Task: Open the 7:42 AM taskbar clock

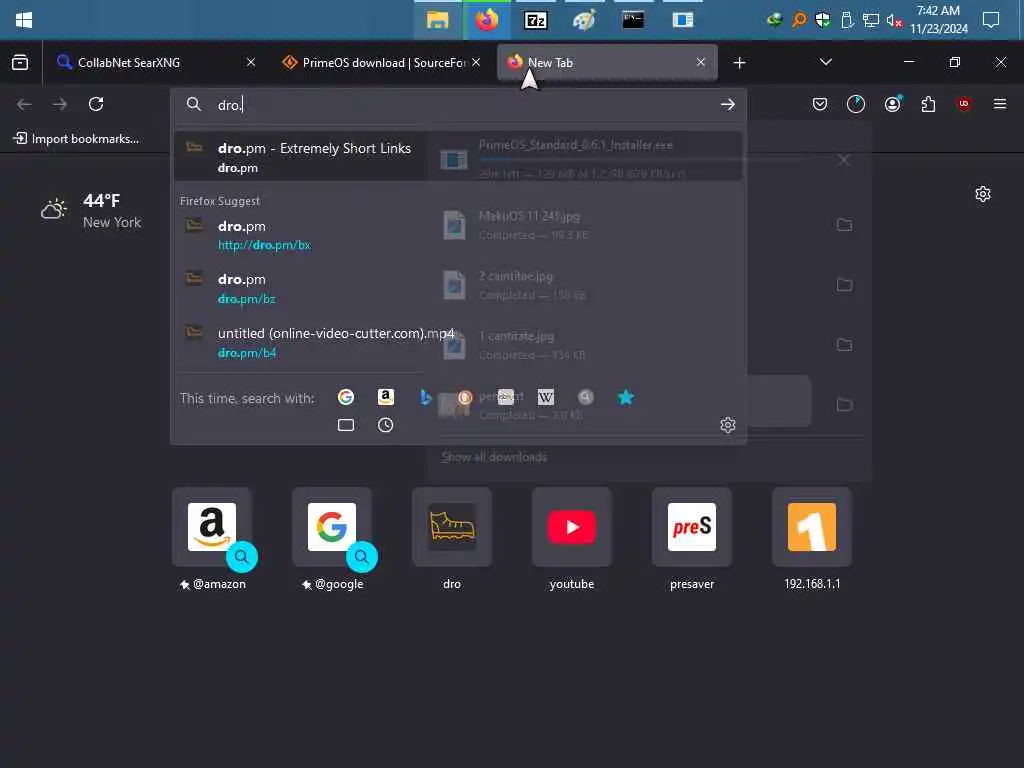Action: [938, 20]
